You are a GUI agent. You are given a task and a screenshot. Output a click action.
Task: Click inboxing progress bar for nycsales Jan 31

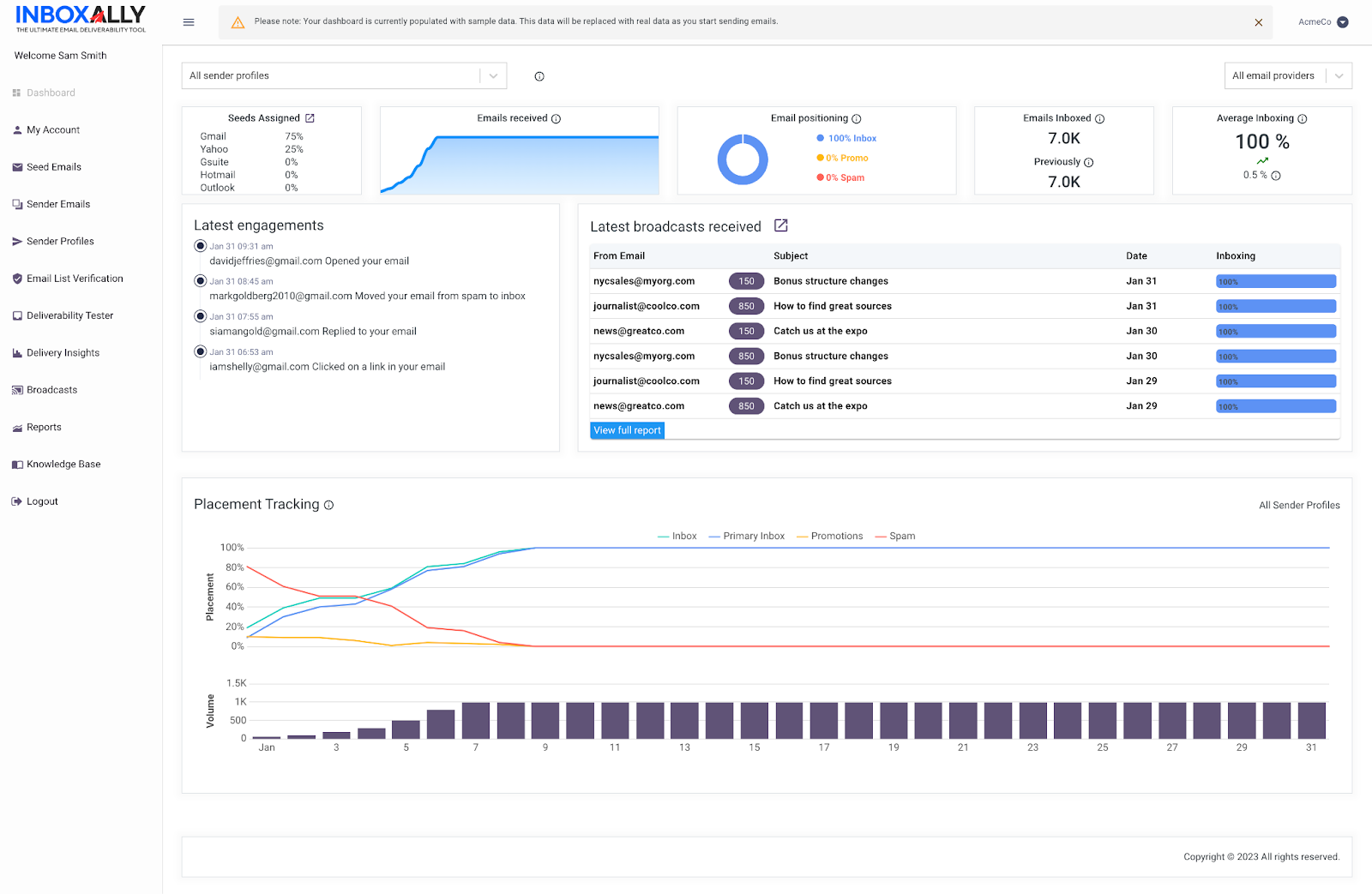point(1275,281)
